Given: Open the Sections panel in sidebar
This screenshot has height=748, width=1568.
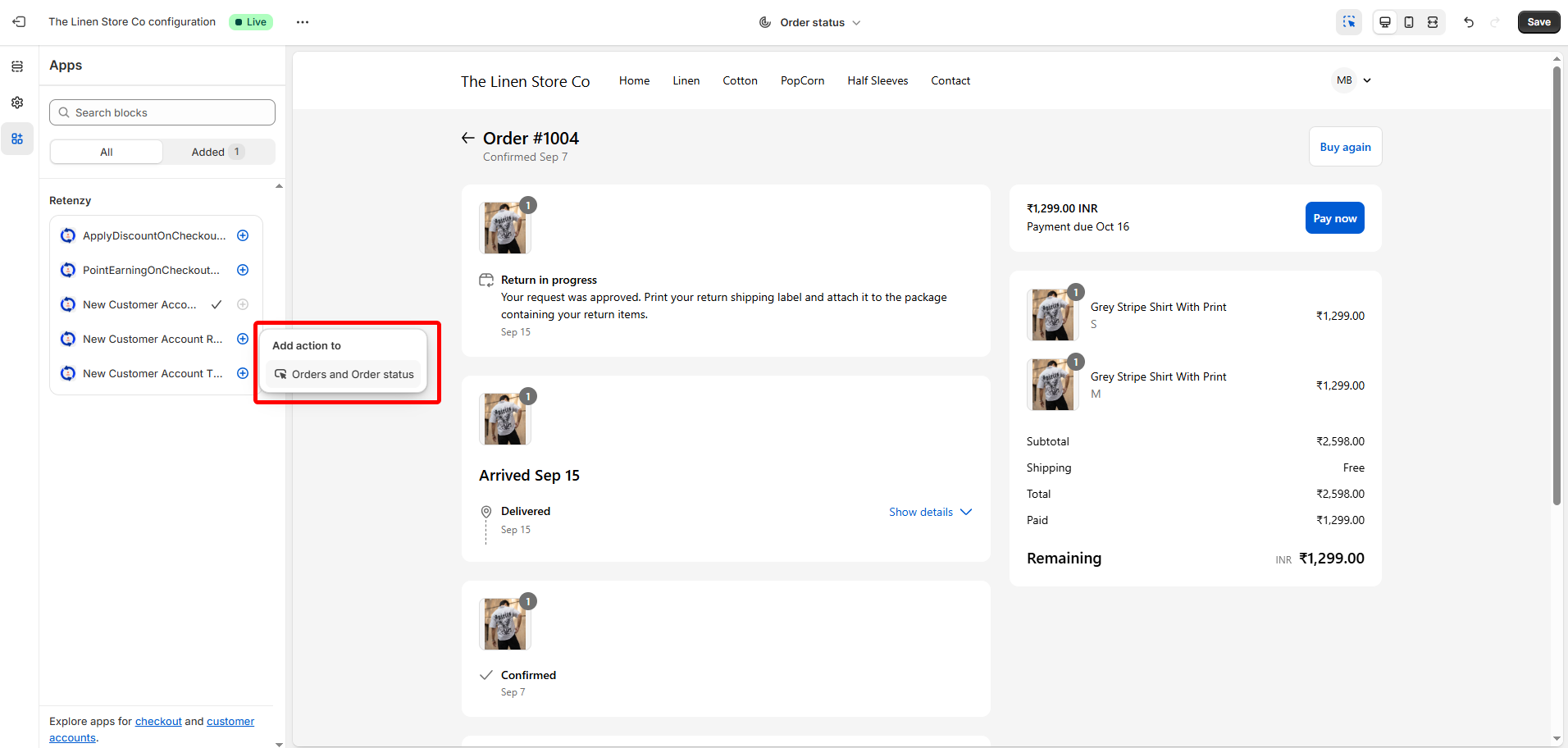Looking at the screenshot, I should click(x=17, y=66).
